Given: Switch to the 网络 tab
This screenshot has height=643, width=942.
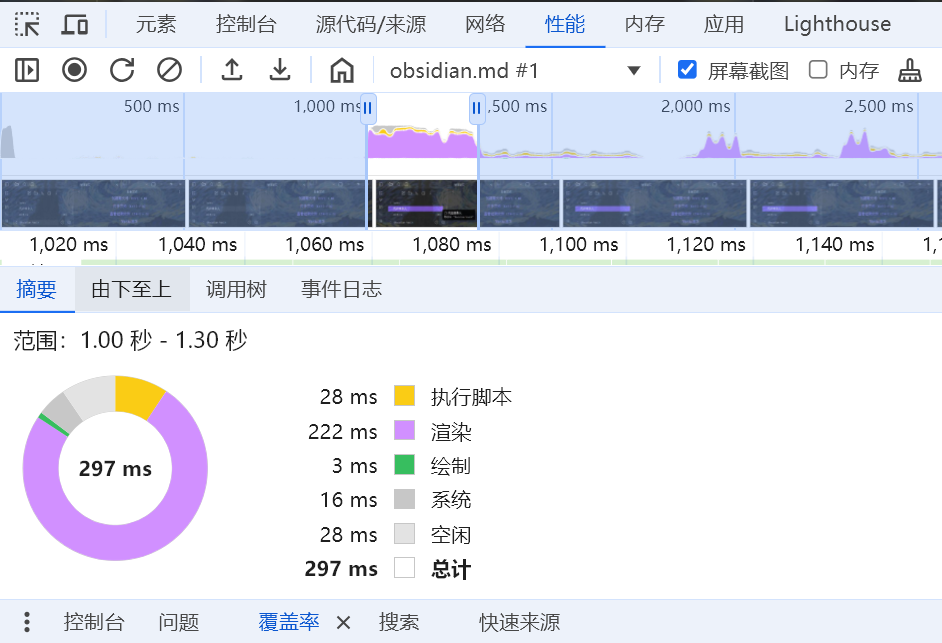Looking at the screenshot, I should point(485,24).
